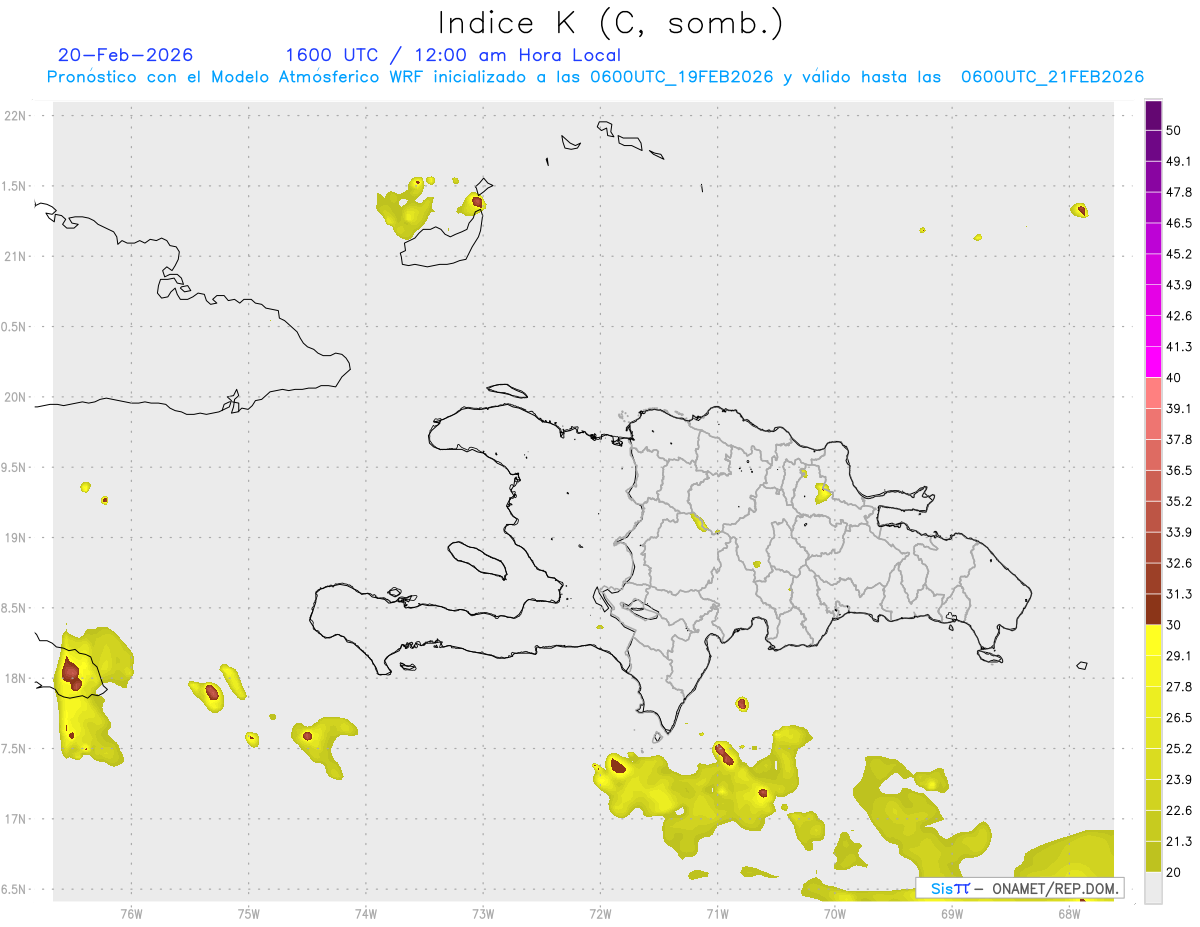Image resolution: width=1200 pixels, height=927 pixels.
Task: Click the '37.8' value on the color scale
Action: [x=1179, y=440]
